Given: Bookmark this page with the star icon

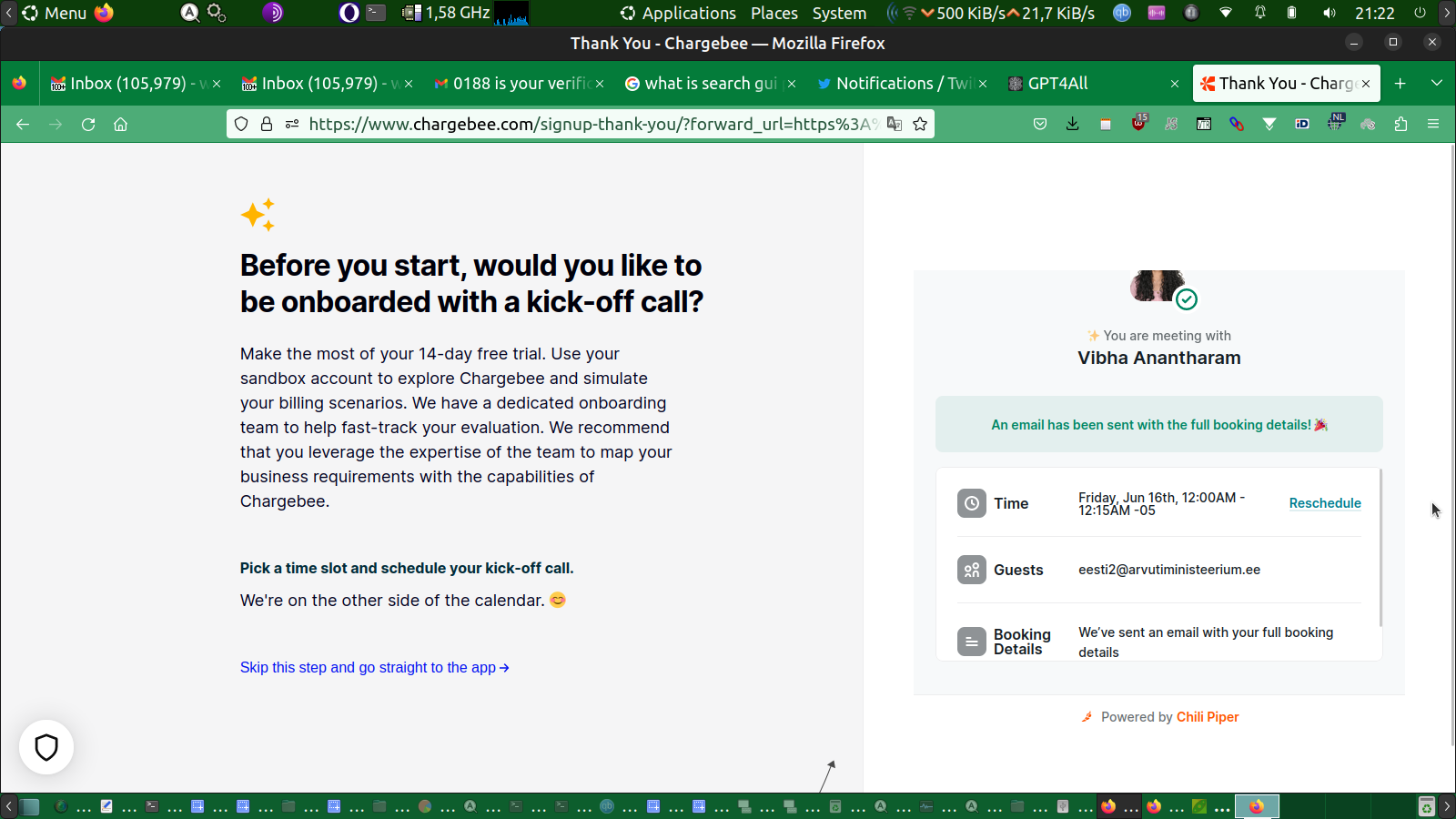Looking at the screenshot, I should point(920,124).
